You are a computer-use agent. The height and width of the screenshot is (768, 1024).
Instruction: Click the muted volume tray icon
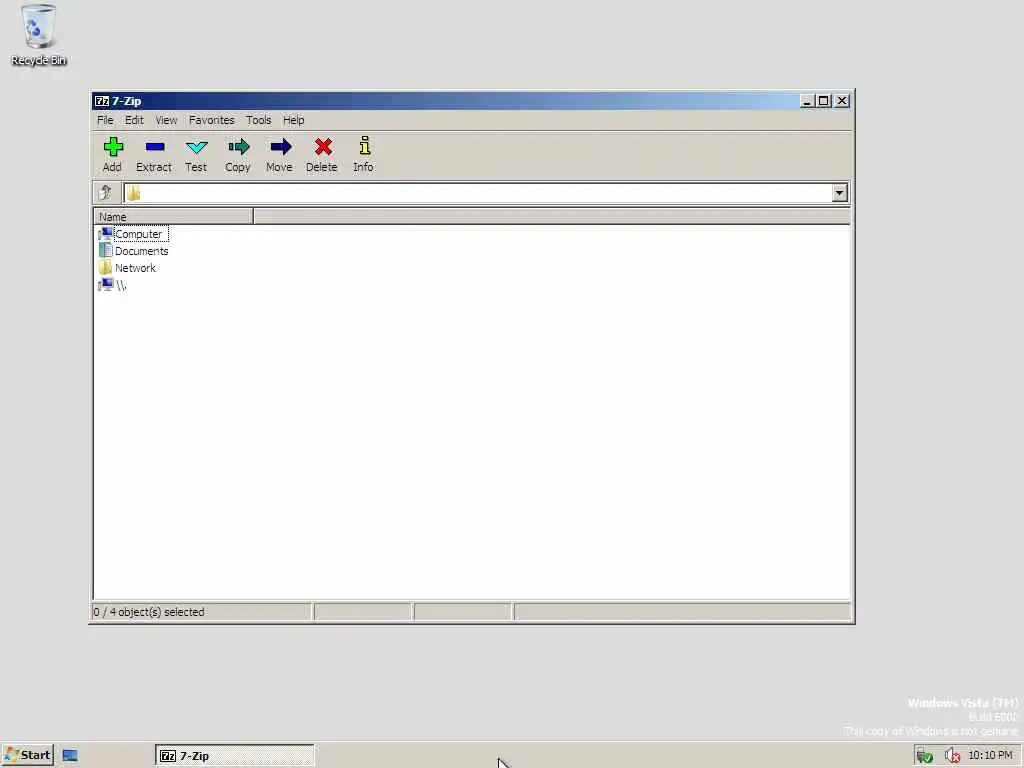952,756
